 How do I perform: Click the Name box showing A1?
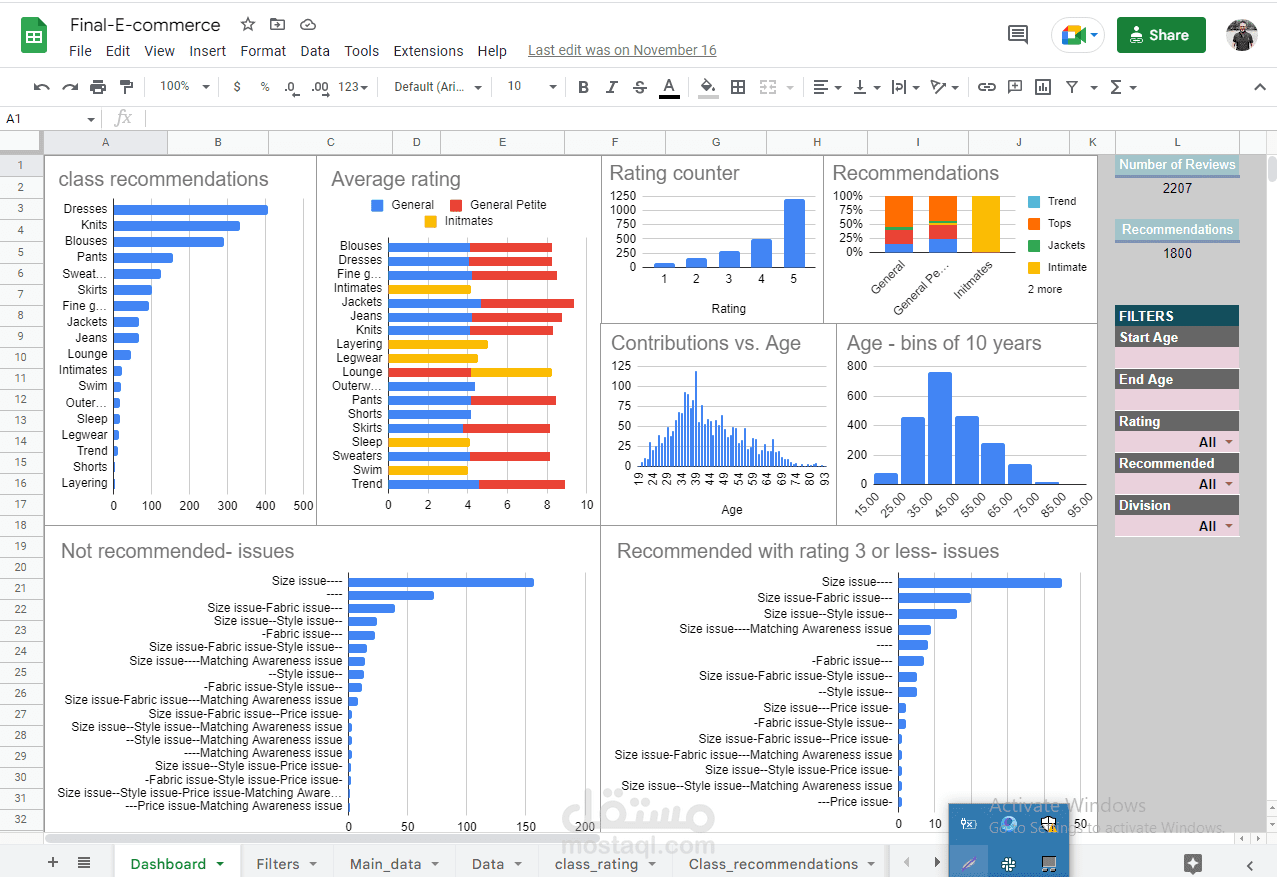[49, 118]
